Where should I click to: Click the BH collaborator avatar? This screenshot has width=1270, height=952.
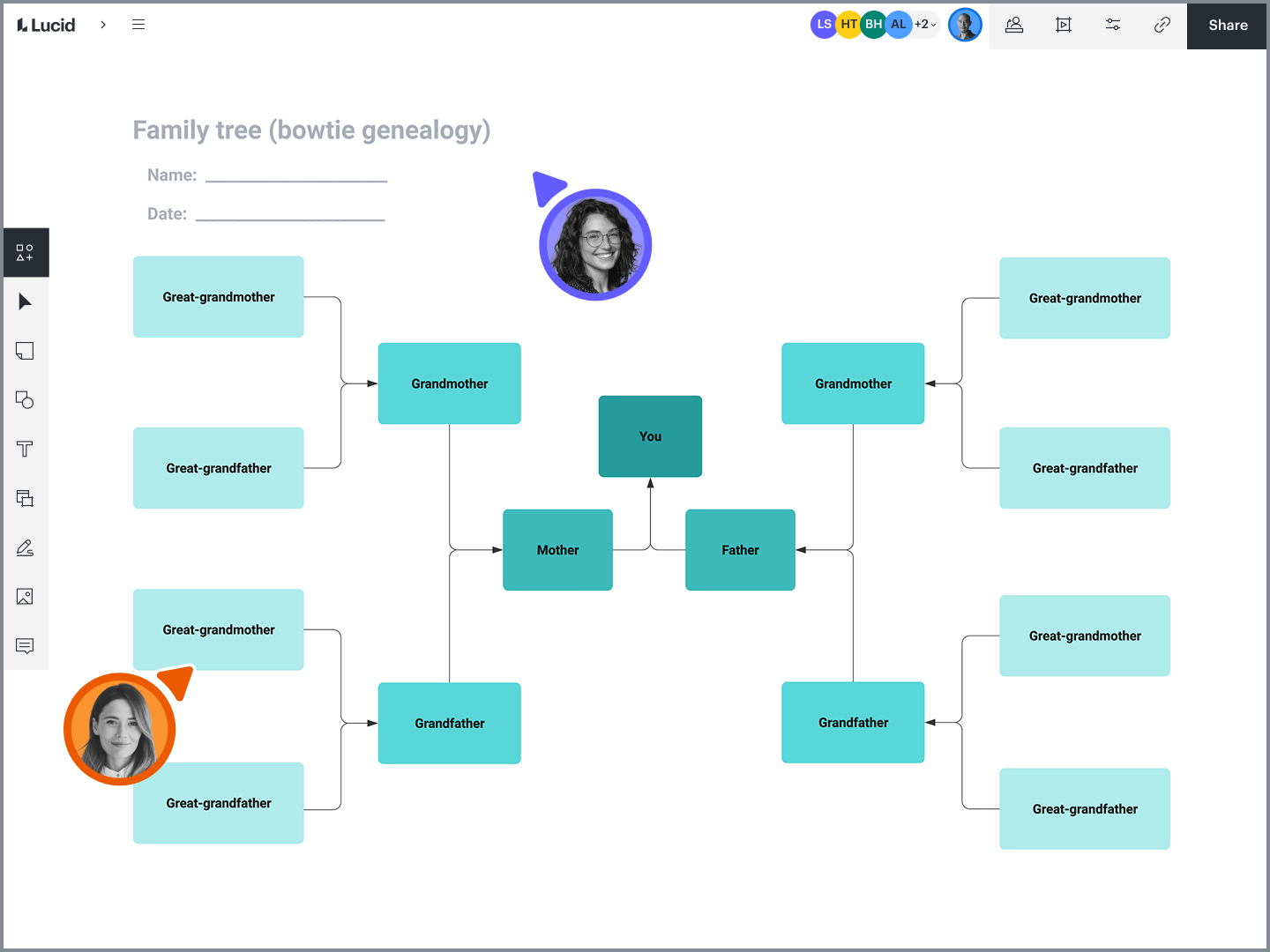pos(873,25)
